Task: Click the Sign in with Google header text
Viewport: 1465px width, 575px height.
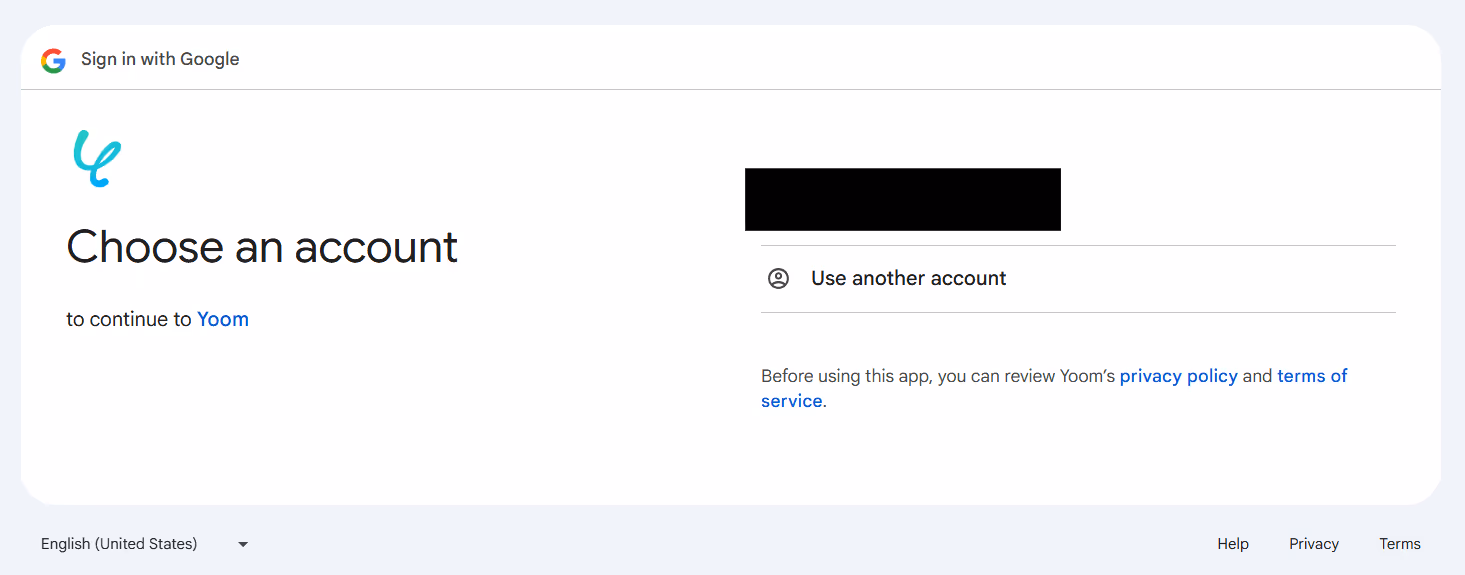Action: click(x=160, y=59)
